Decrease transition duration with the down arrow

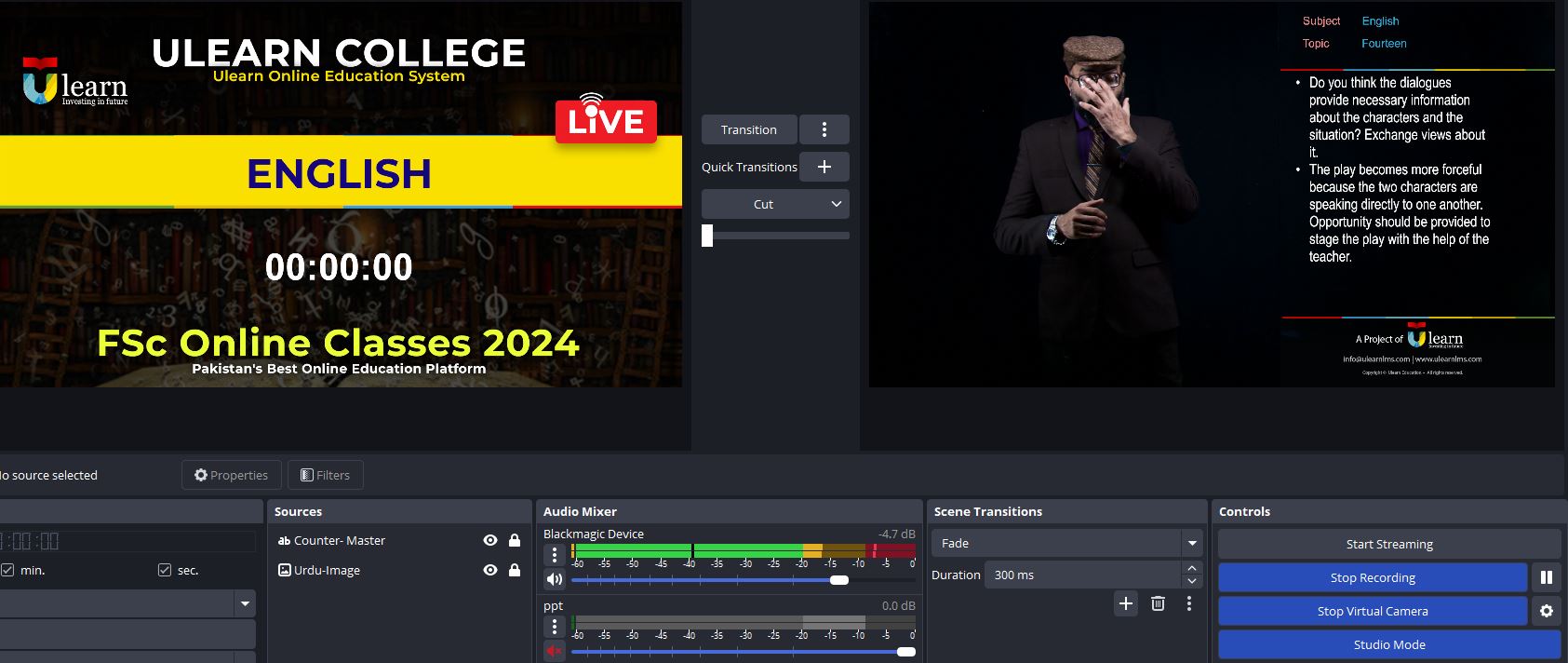[1192, 582]
